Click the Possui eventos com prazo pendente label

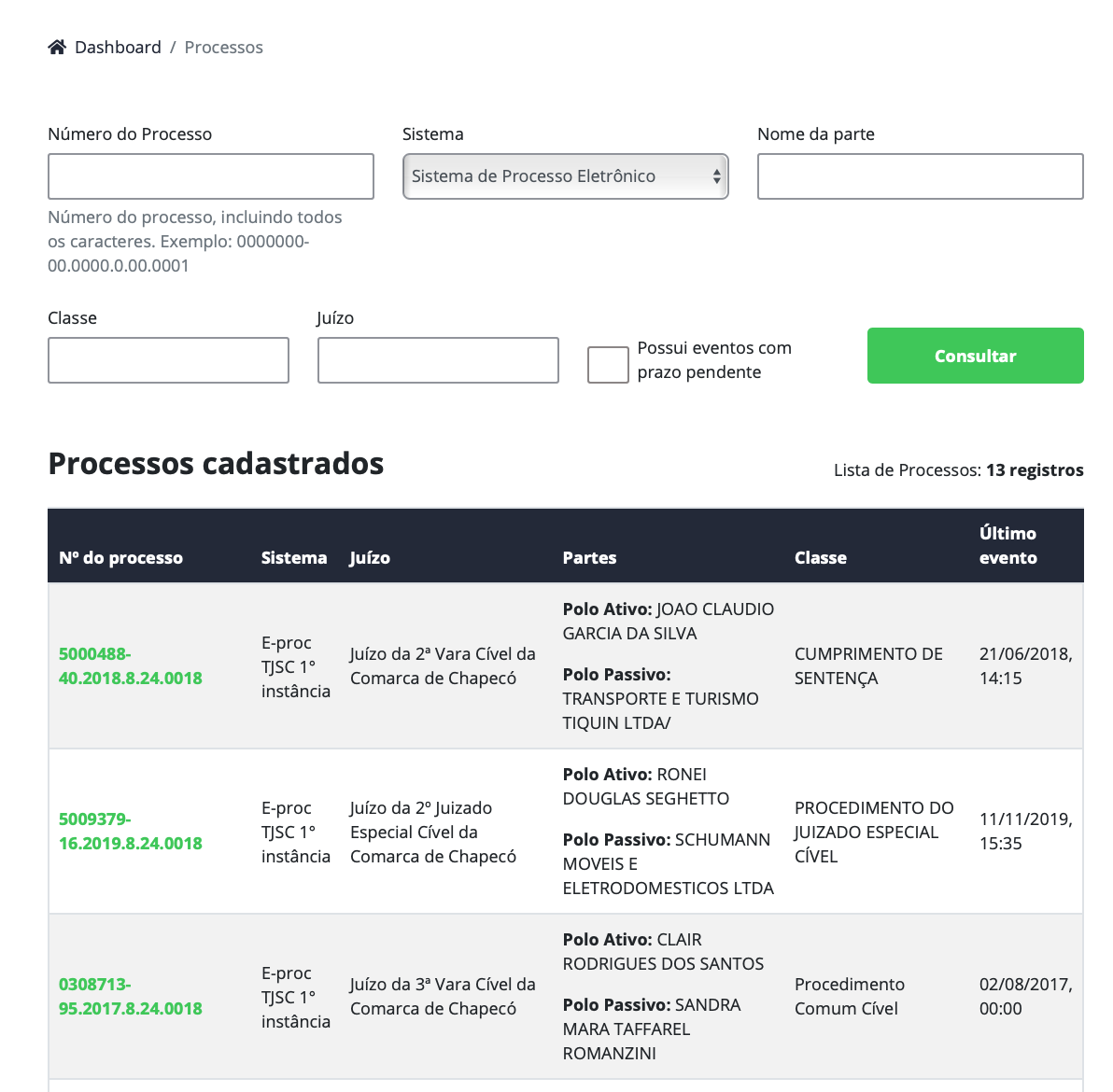click(714, 360)
